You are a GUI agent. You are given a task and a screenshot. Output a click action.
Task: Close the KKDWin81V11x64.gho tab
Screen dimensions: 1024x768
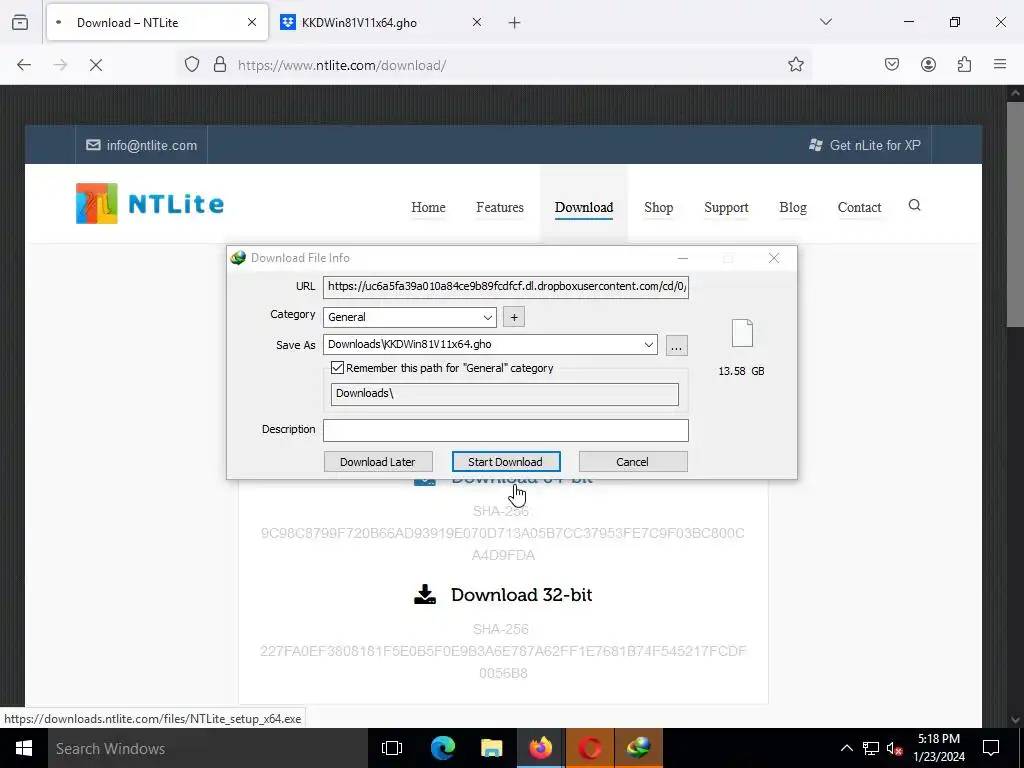point(477,23)
